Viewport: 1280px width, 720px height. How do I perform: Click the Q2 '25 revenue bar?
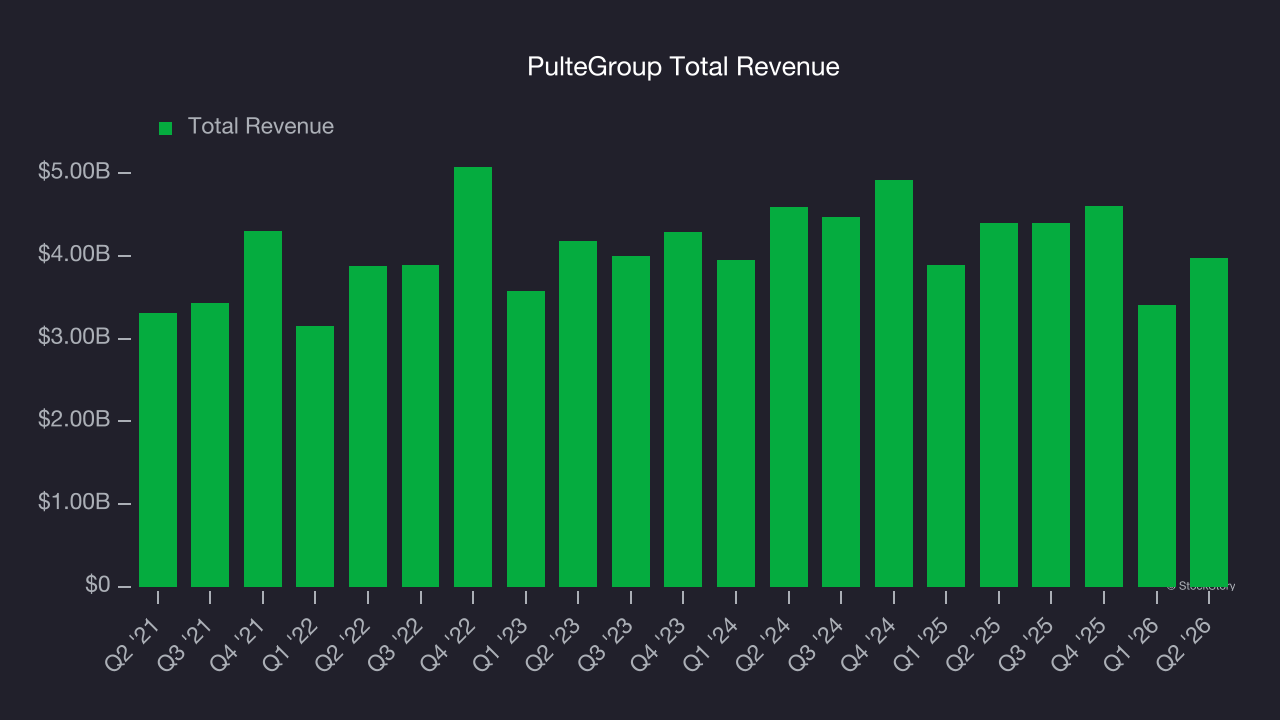pyautogui.click(x=999, y=405)
